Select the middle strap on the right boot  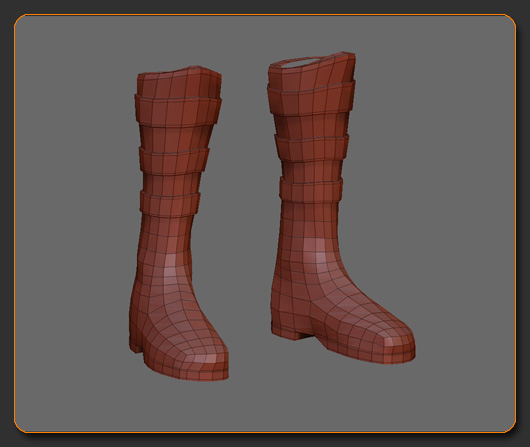pos(312,148)
